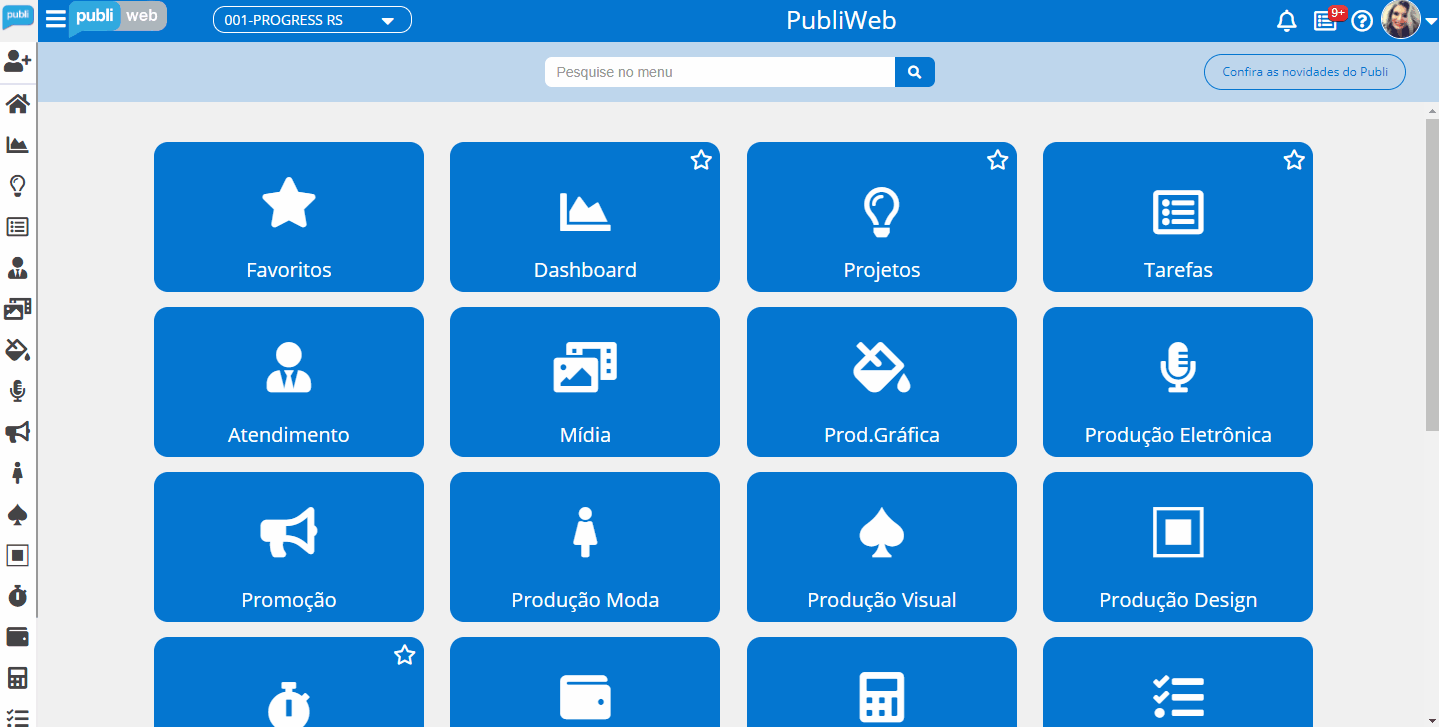
Task: Open the Produção Design tile
Action: (x=1178, y=547)
